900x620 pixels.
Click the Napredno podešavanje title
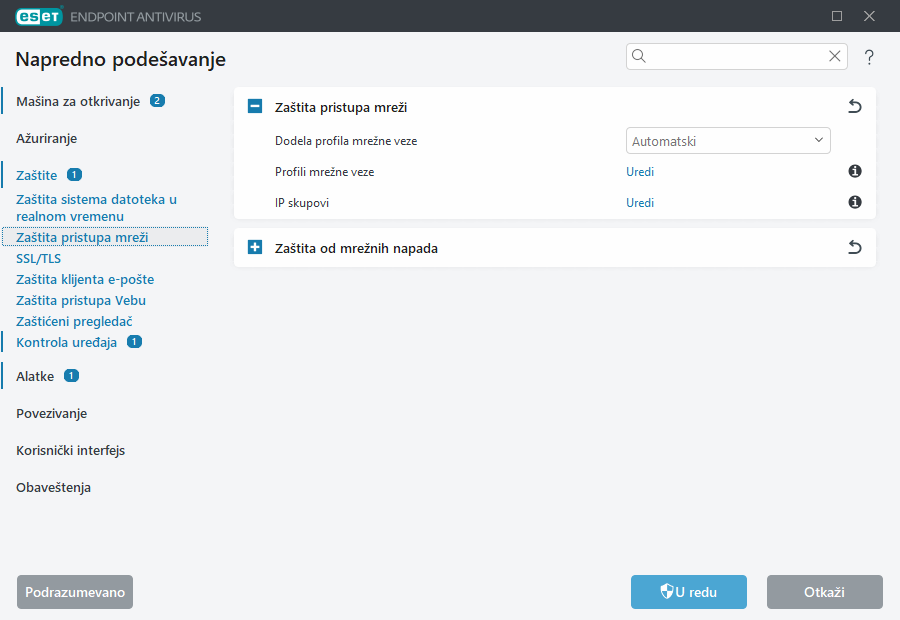121,59
